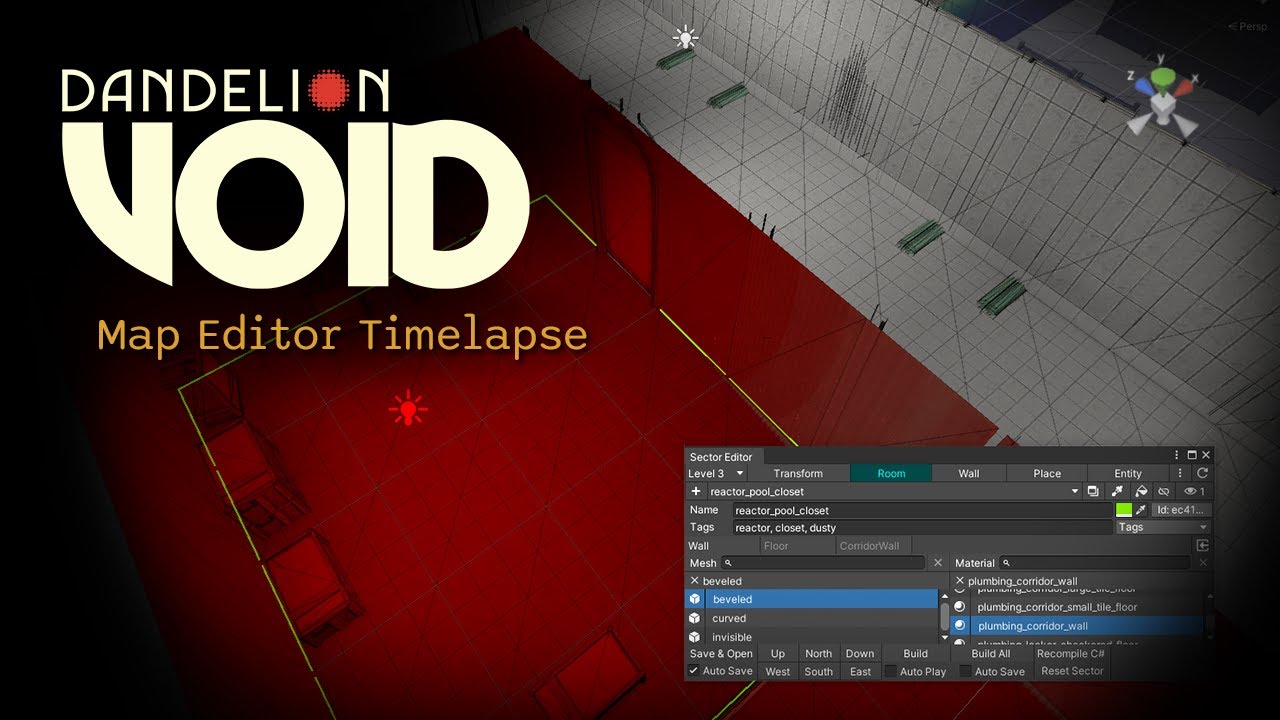Select the red light gizmo in scene
The image size is (1280, 720).
coord(408,409)
